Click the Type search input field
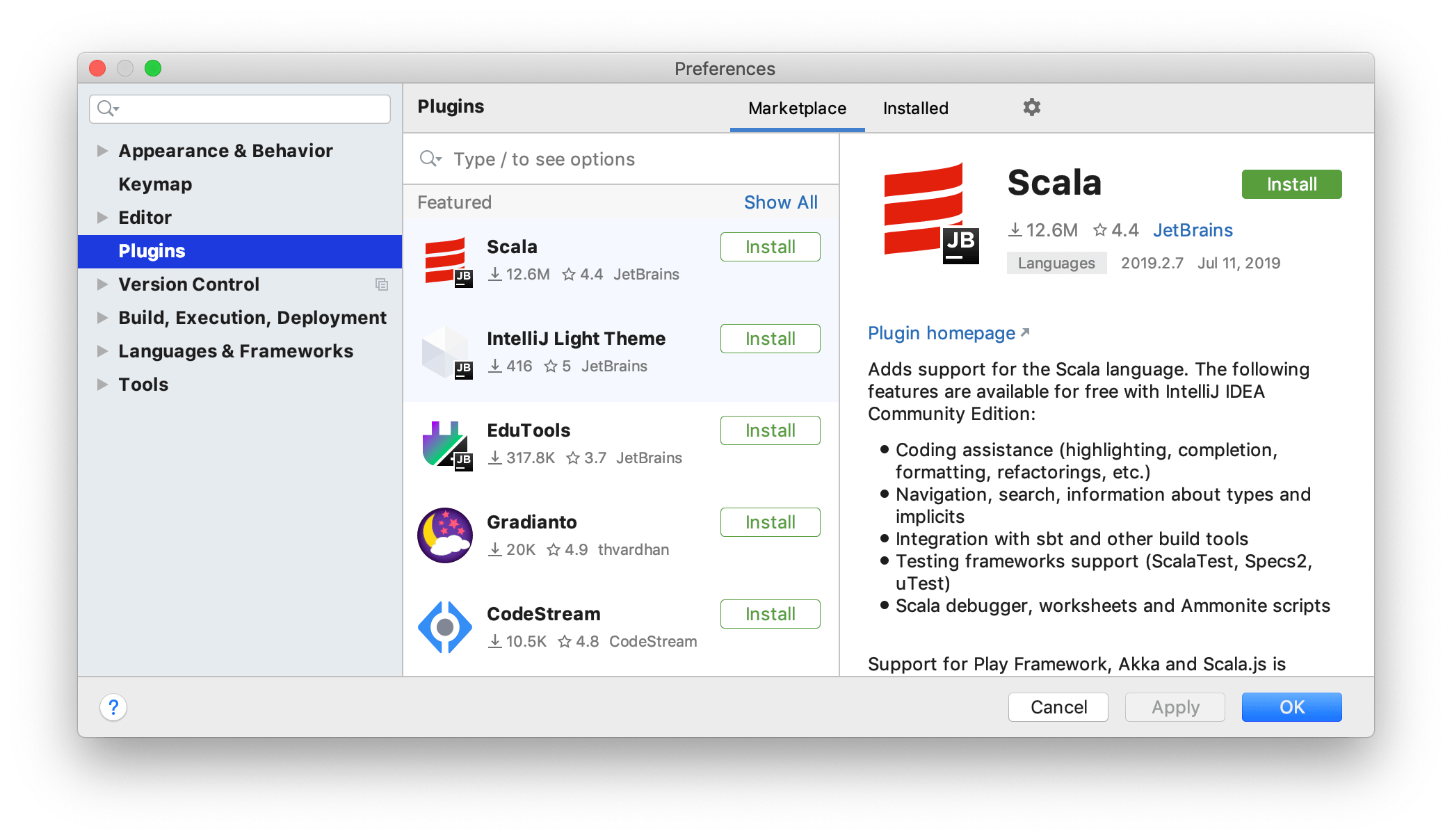This screenshot has width=1452, height=840. click(x=620, y=160)
